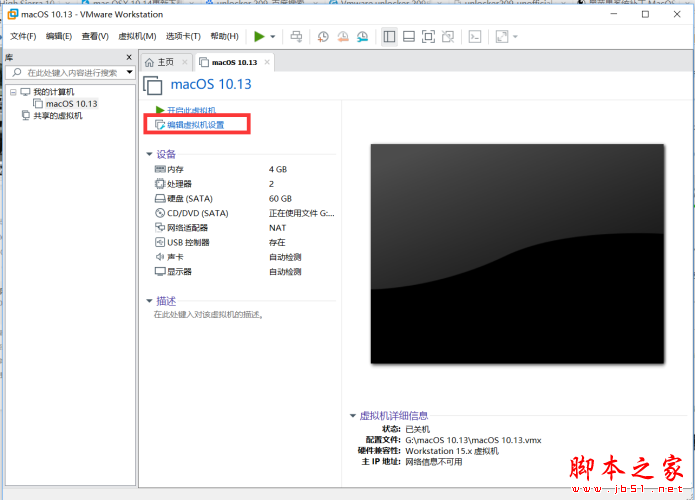The image size is (695, 500).
Task: Click the Unity mode toolbar icon
Action: coord(448,36)
